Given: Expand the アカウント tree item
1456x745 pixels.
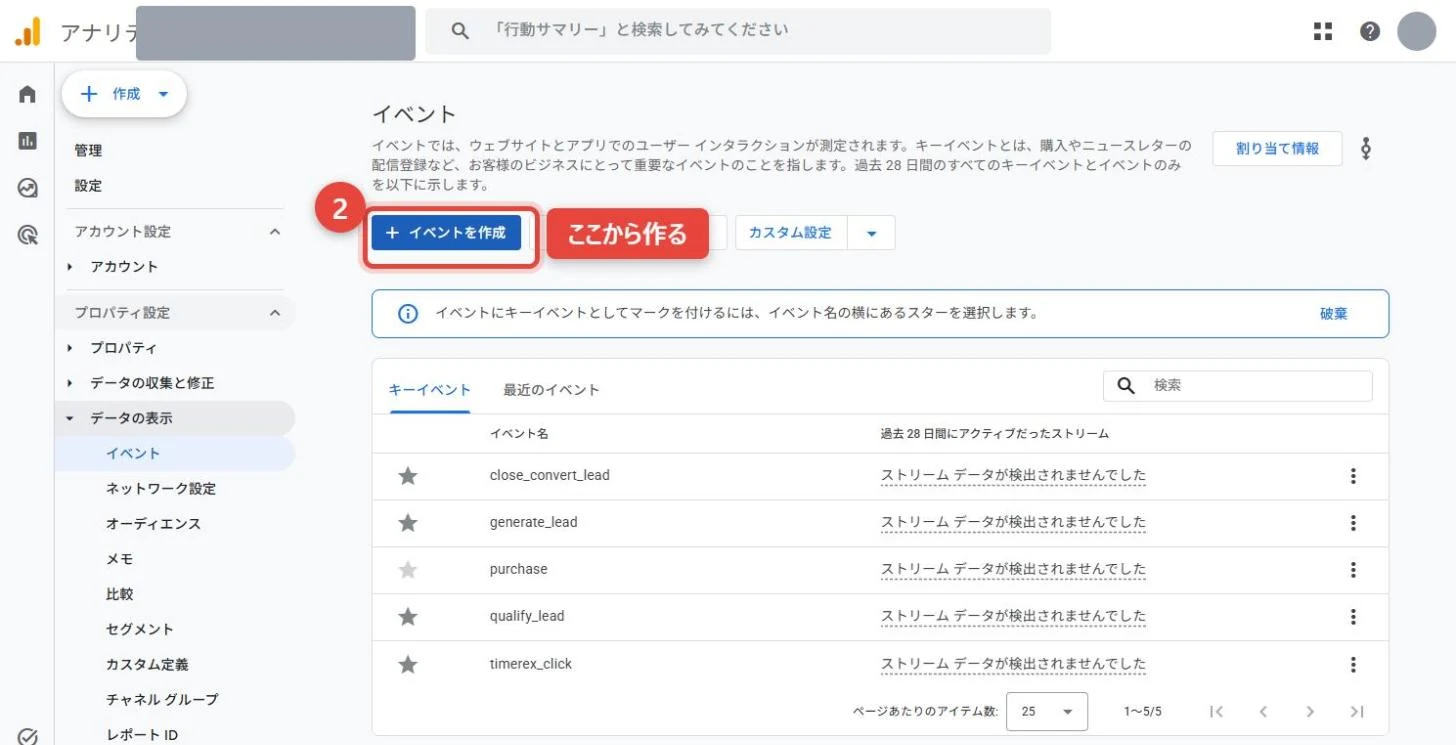Looking at the screenshot, I should [x=70, y=267].
